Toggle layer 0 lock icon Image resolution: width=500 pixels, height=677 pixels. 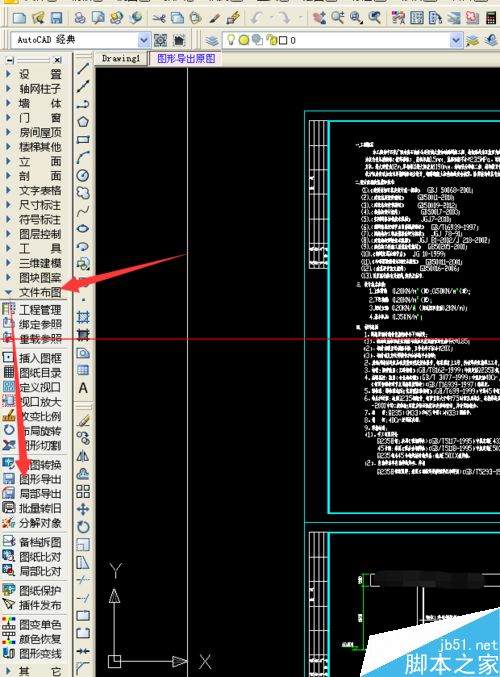tap(271, 40)
